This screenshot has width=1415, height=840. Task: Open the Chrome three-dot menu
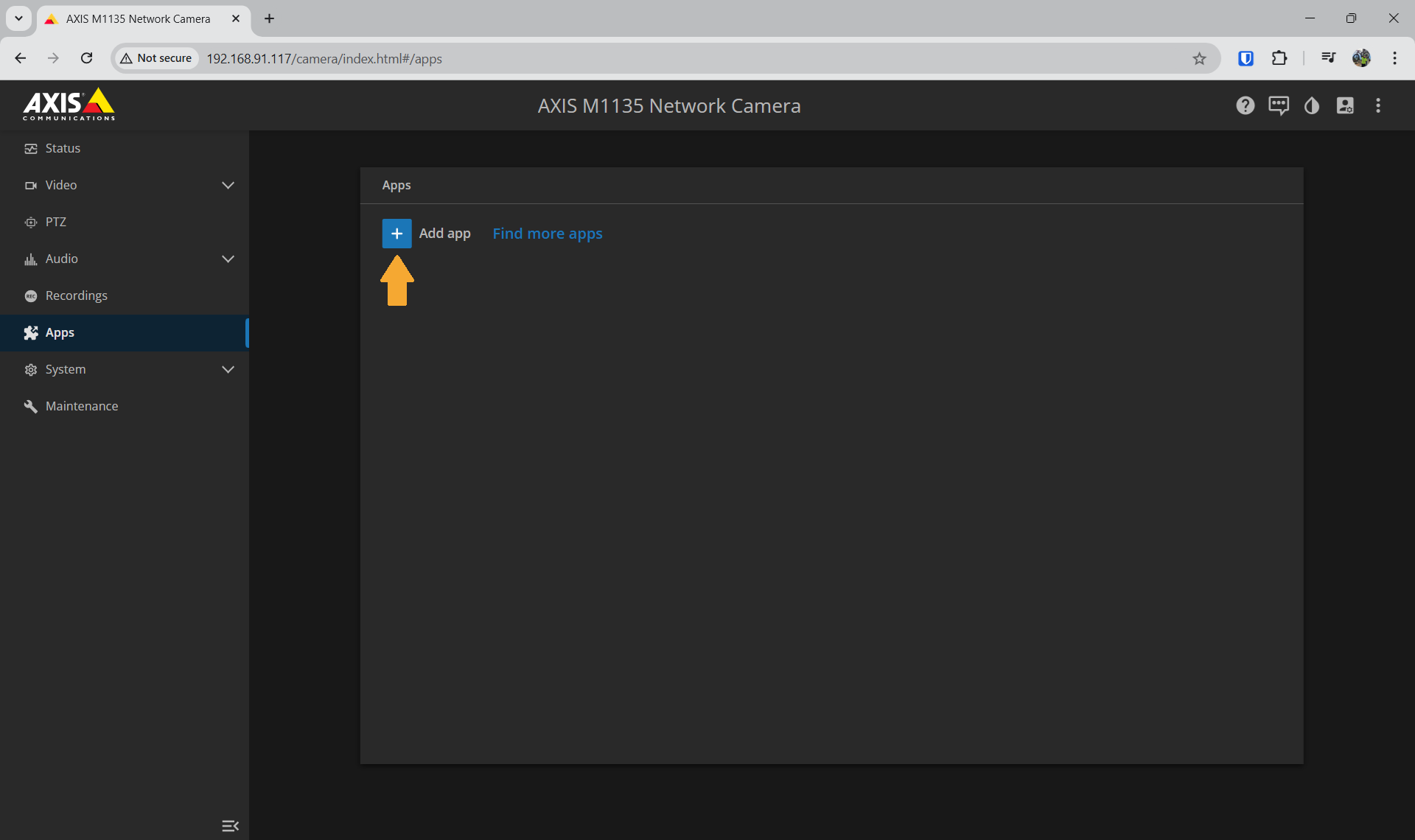coord(1394,58)
